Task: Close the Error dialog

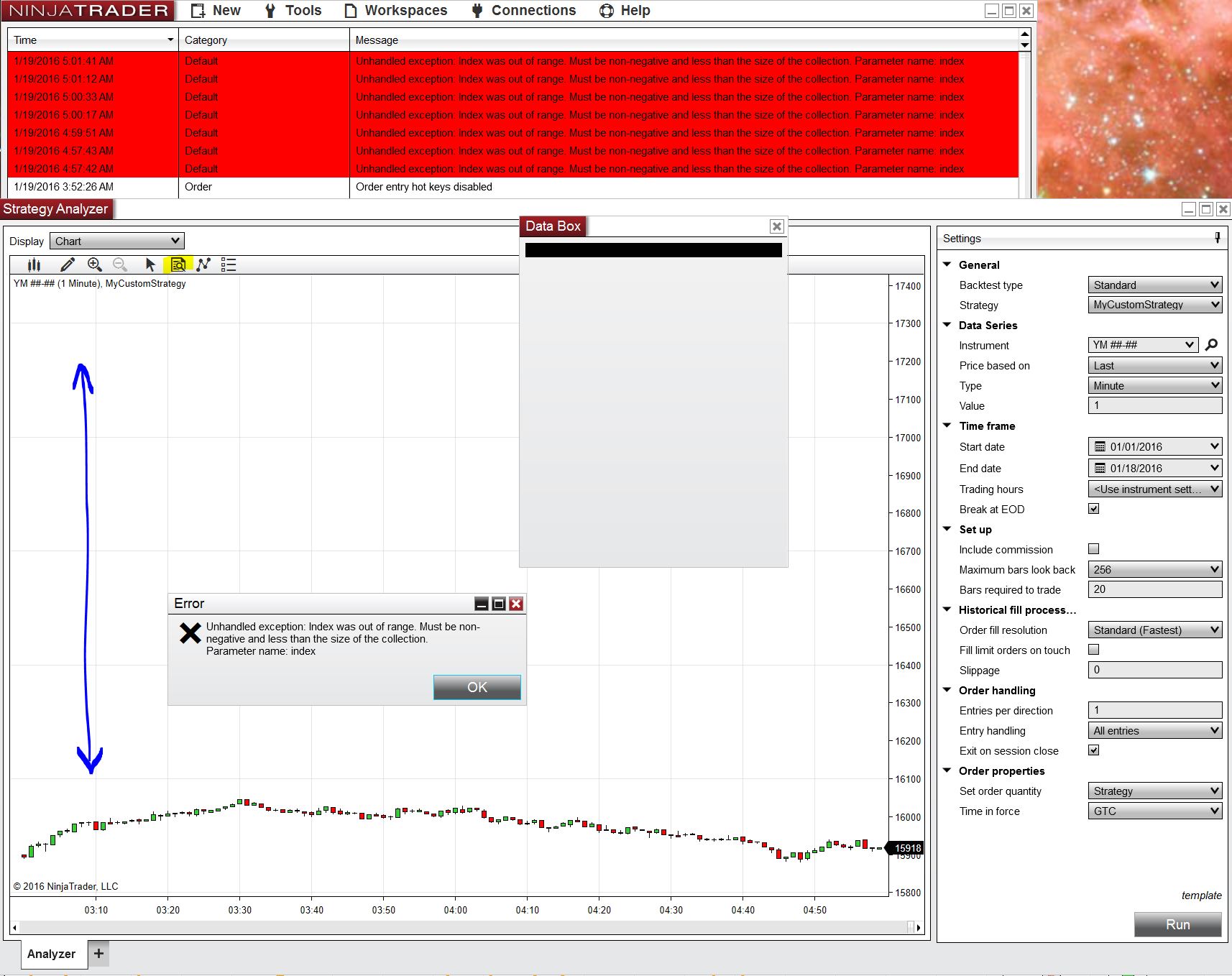Action: point(516,604)
